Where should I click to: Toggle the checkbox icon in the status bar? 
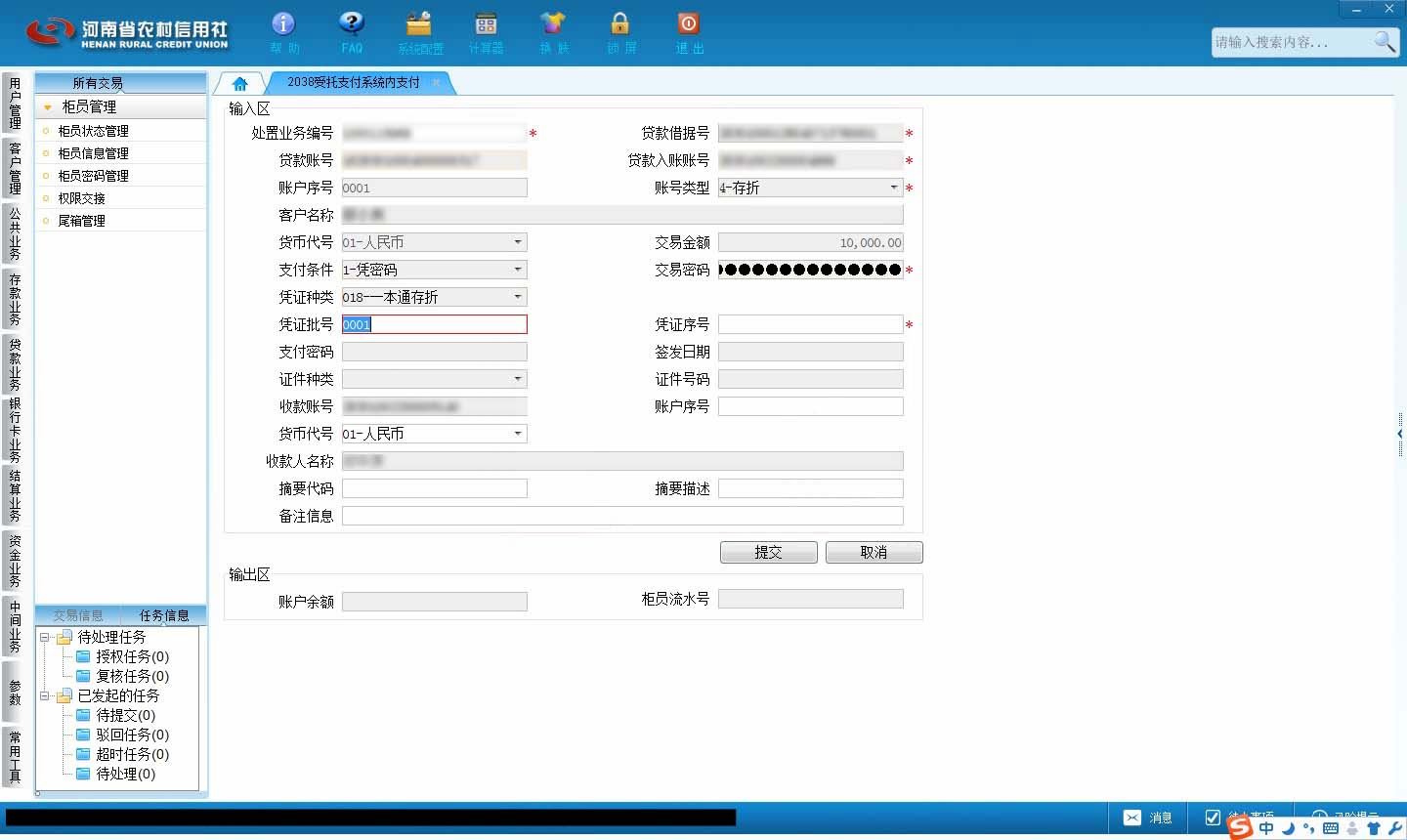click(1213, 818)
